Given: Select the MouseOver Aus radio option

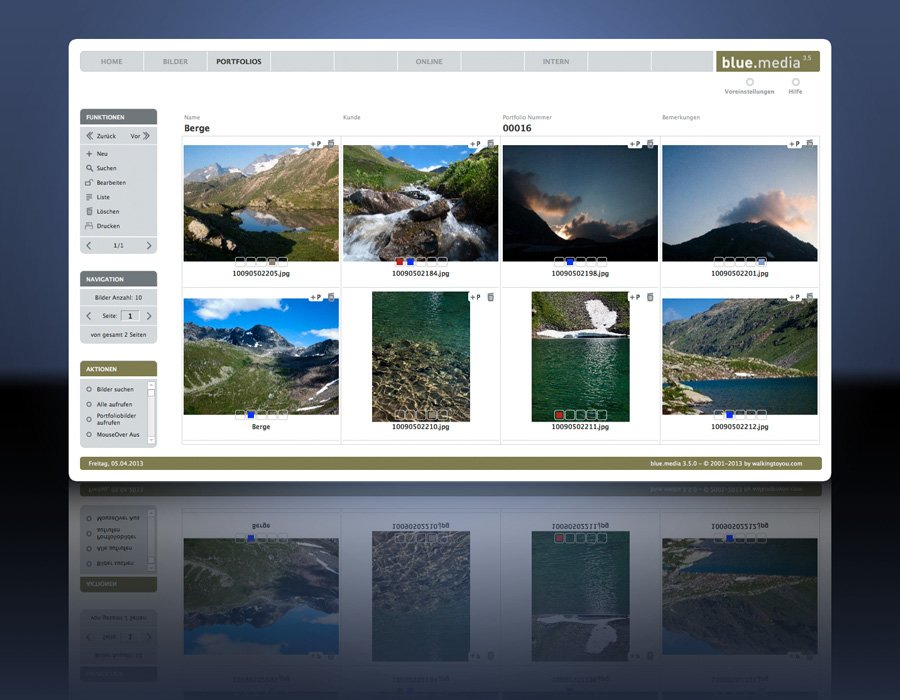Looking at the screenshot, I should (x=89, y=434).
